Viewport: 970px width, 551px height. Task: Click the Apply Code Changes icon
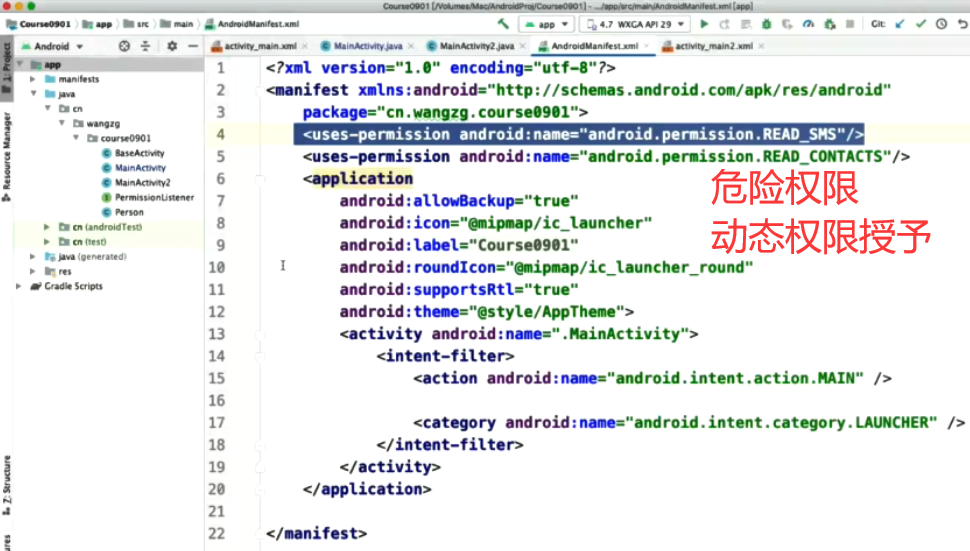[745, 24]
